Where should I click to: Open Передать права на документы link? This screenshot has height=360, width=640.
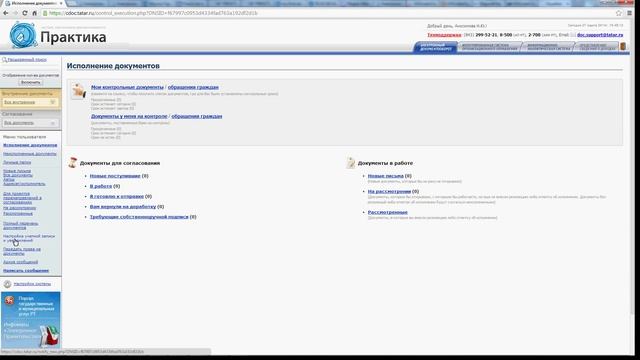click(x=22, y=251)
